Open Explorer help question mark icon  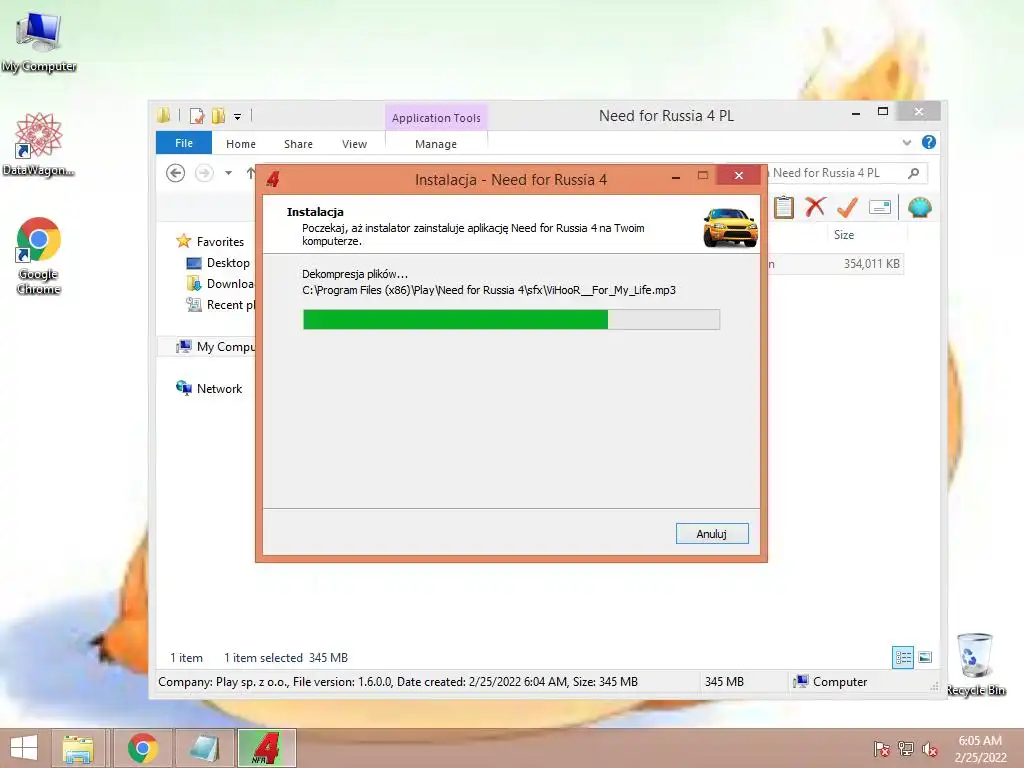click(929, 142)
